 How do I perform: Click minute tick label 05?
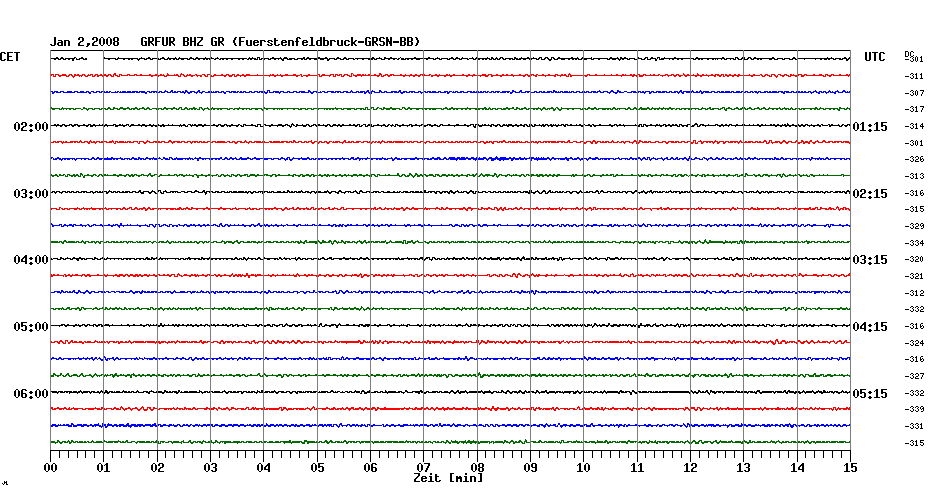tap(317, 468)
